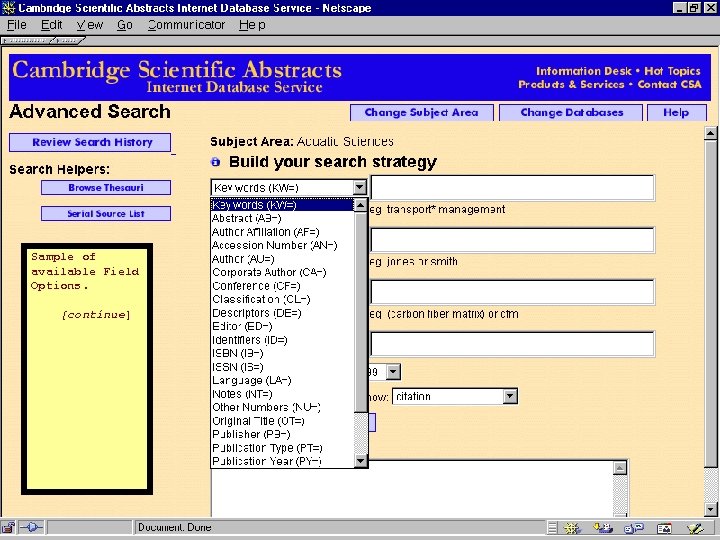Image resolution: width=720 pixels, height=540 pixels.
Task: Select Author Affiliation (AF=) option
Action: pos(282,232)
